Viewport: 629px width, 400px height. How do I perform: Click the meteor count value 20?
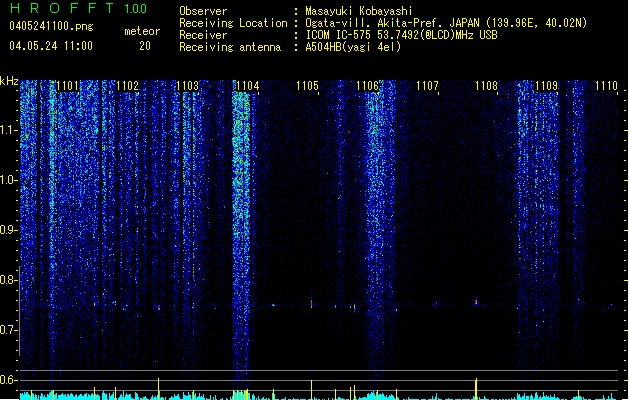(x=145, y=46)
